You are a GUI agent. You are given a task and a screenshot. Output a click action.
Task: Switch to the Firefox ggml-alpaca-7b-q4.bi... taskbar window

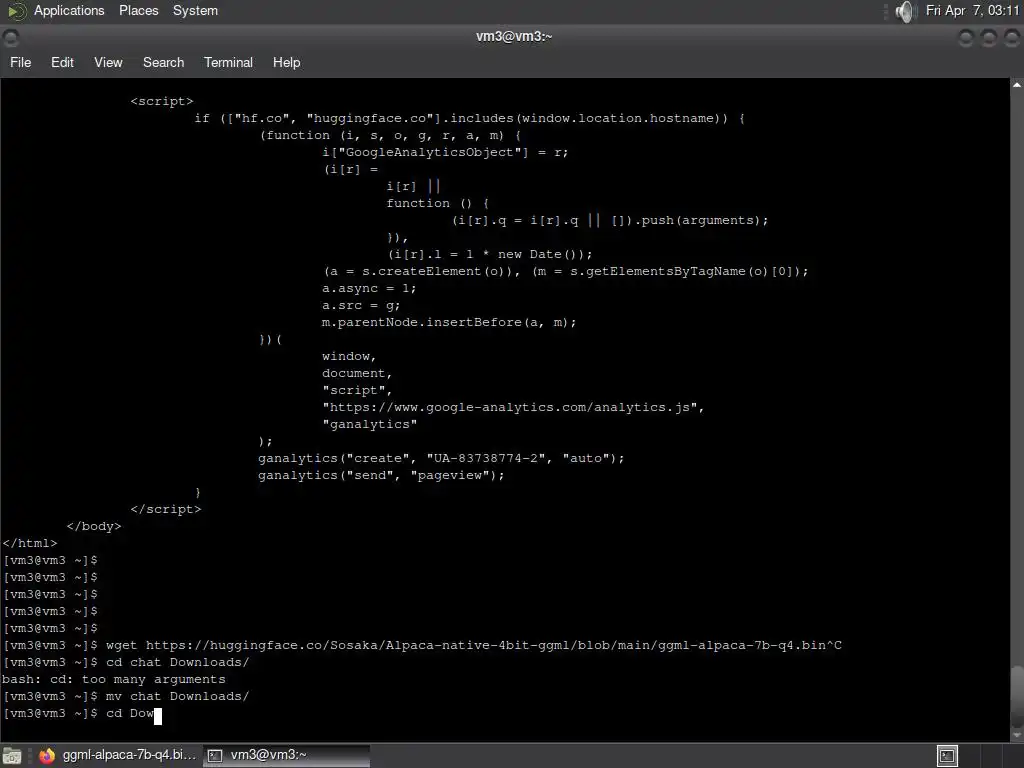(118, 755)
